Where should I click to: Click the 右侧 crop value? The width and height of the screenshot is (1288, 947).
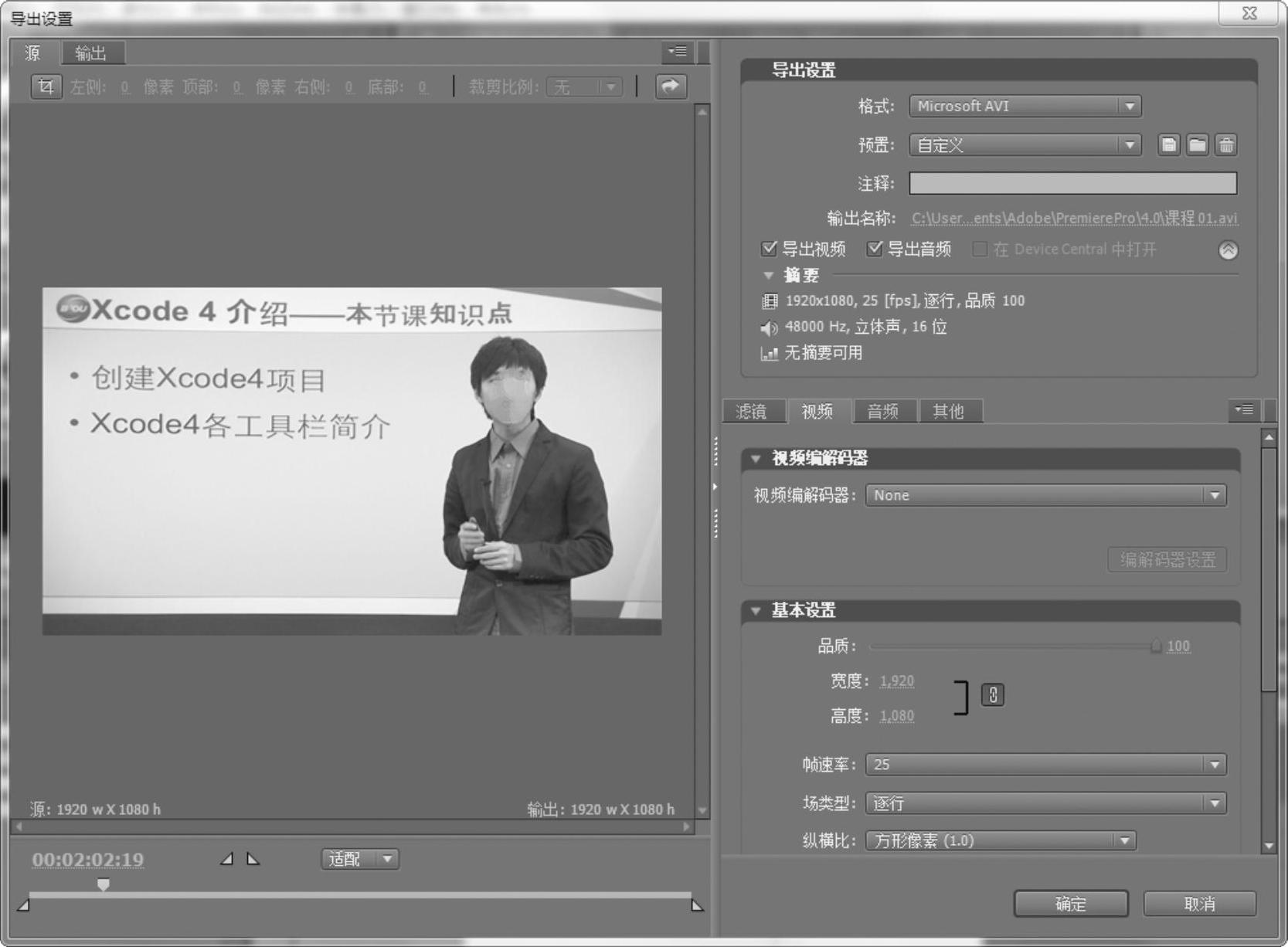click(349, 87)
